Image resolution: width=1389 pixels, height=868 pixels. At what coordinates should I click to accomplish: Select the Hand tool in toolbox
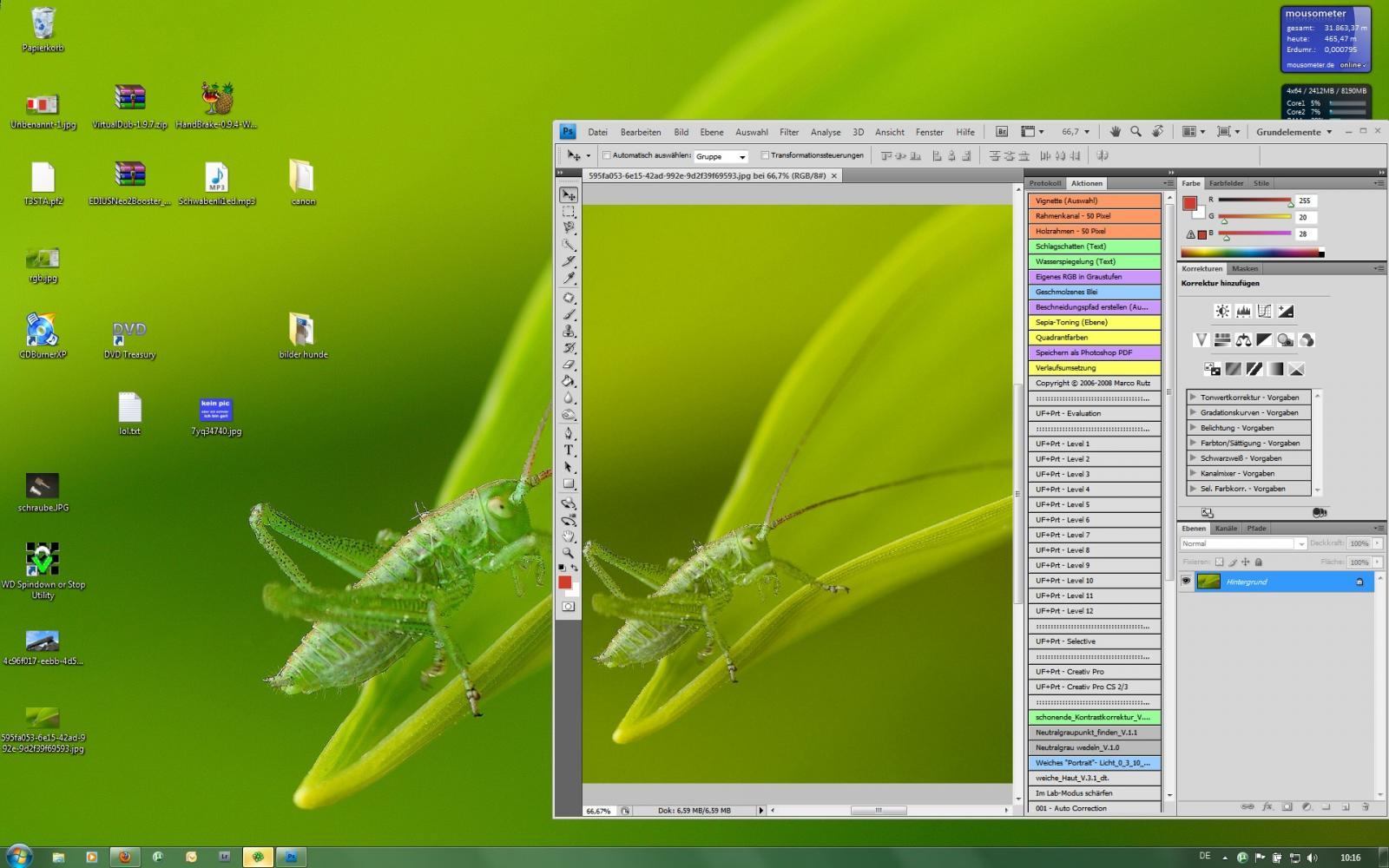coord(569,536)
